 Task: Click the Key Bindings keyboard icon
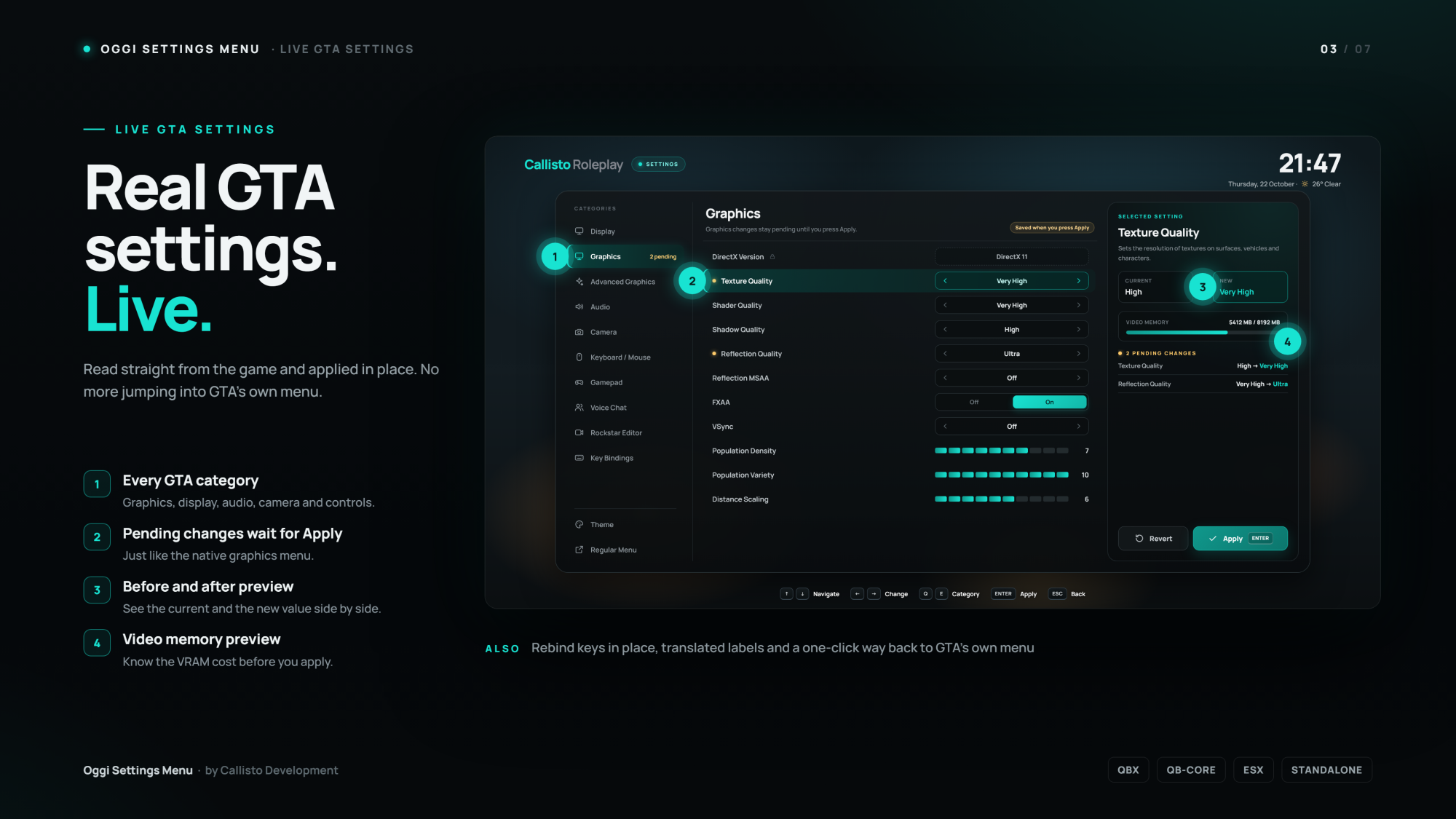579,458
